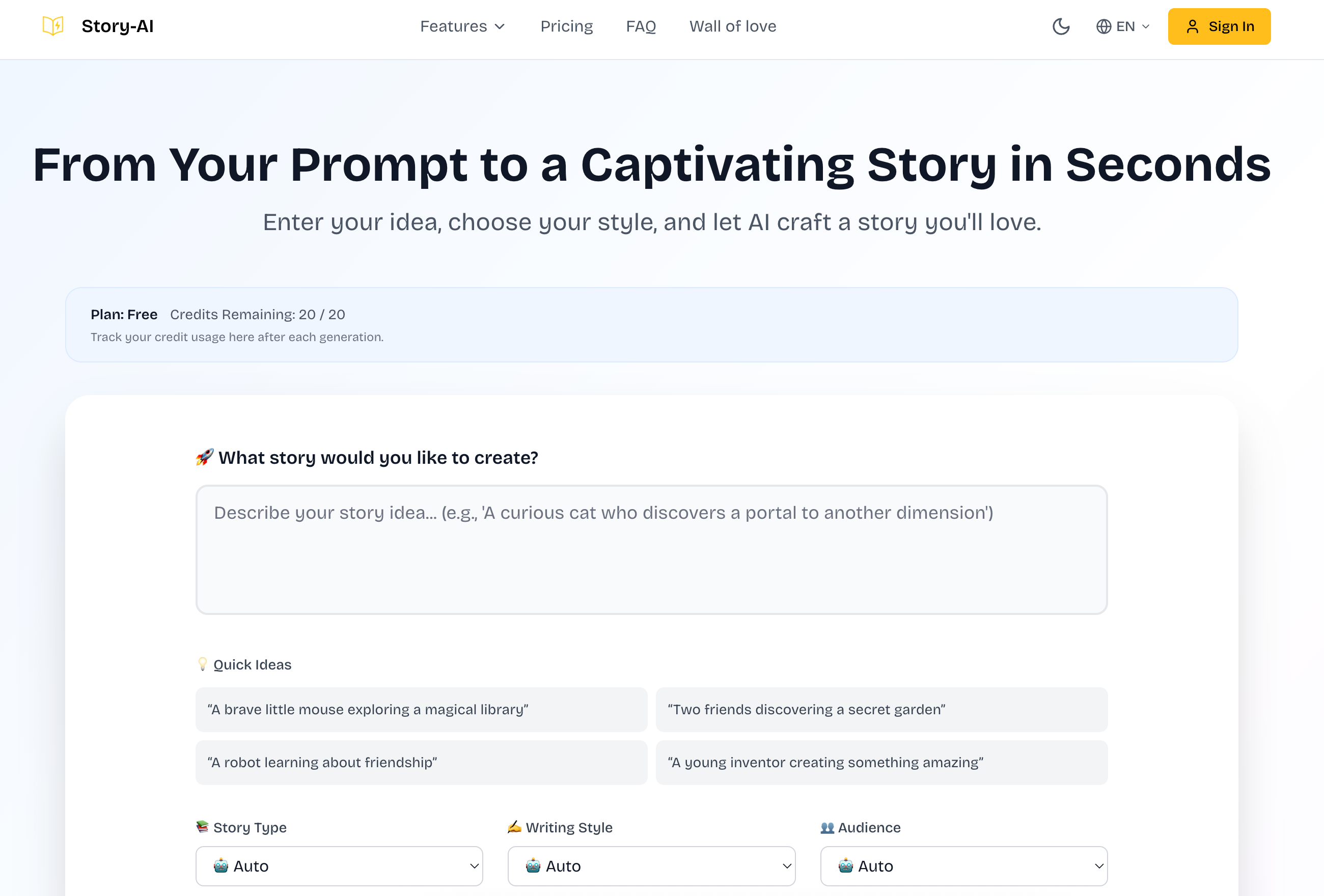1324x896 pixels.
Task: Visit the Wall of love section
Action: coord(733,26)
